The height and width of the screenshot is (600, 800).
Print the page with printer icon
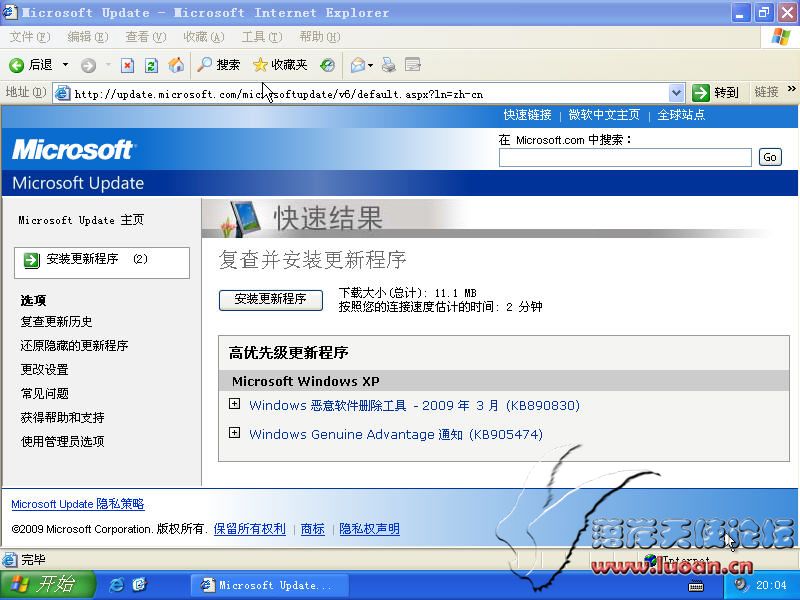coord(389,65)
